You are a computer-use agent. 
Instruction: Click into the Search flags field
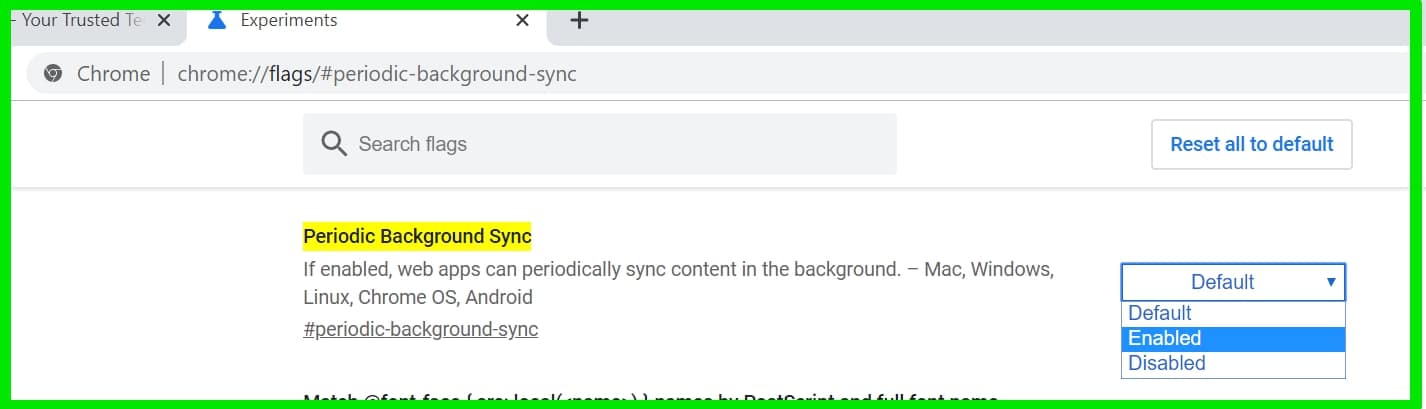coord(600,144)
